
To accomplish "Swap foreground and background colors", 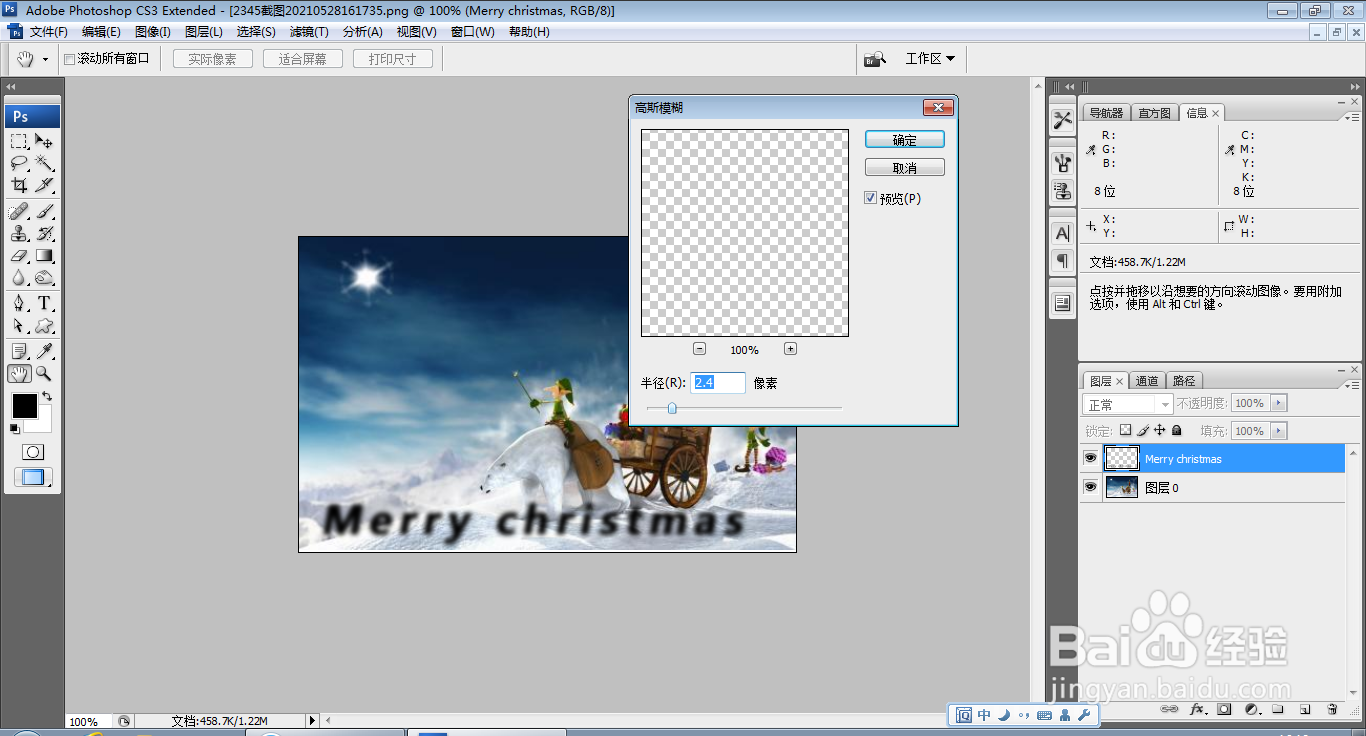I will coord(46,397).
